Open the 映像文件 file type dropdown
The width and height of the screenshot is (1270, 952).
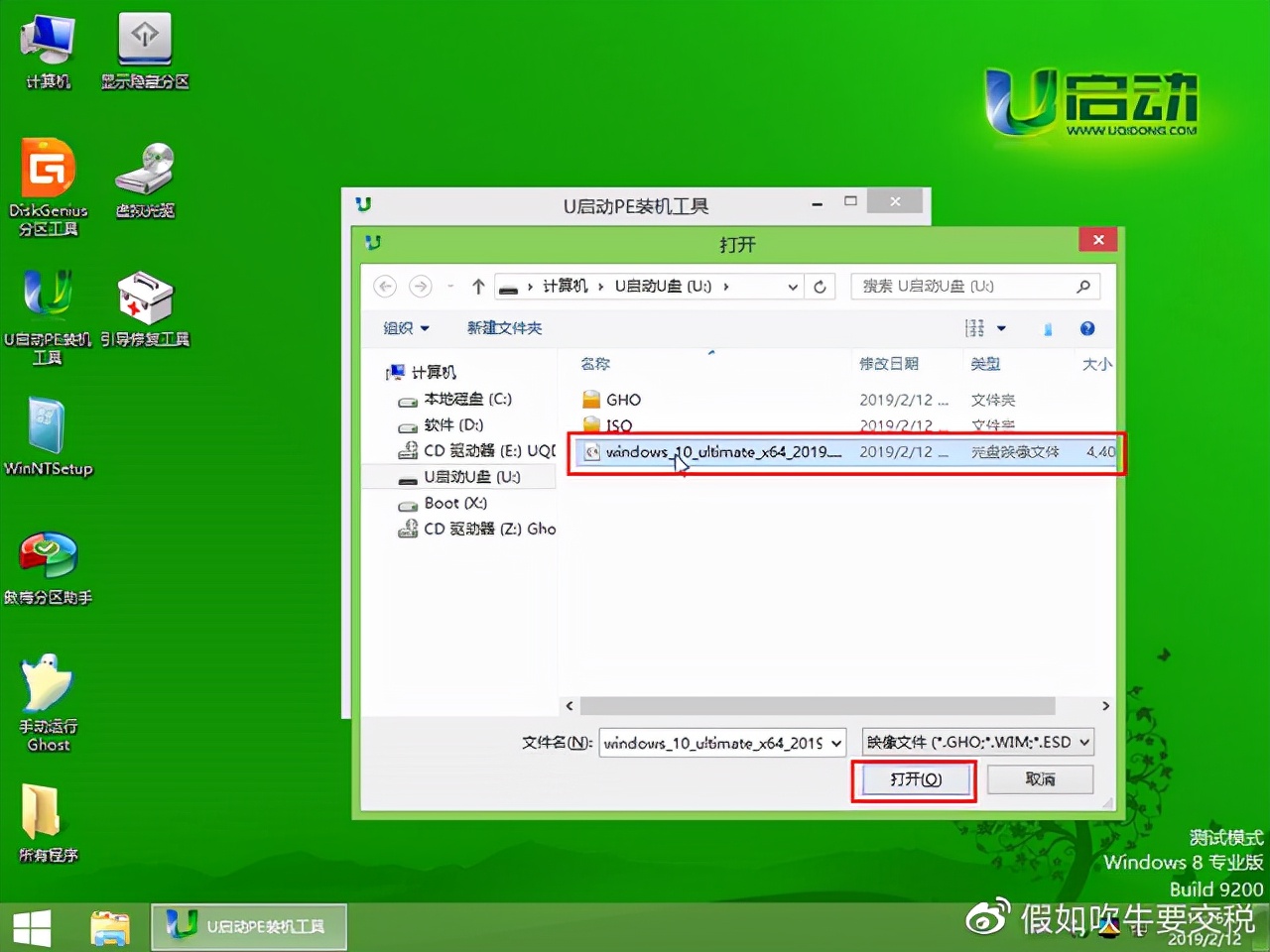[977, 742]
